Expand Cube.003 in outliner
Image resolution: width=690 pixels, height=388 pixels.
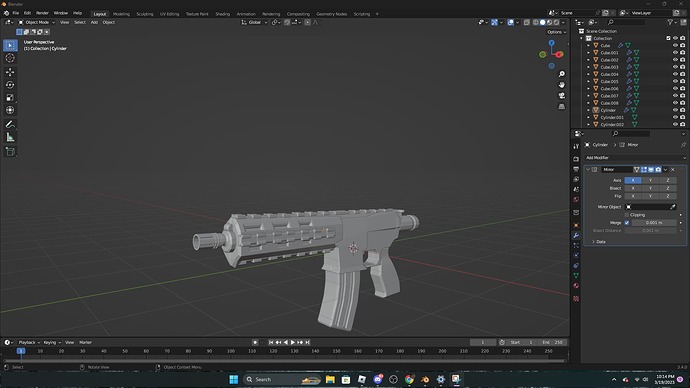pyautogui.click(x=588, y=67)
